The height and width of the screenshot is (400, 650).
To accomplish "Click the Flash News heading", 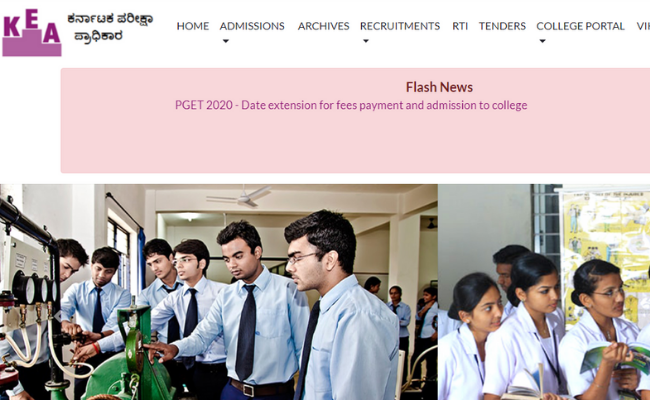I will click(439, 87).
